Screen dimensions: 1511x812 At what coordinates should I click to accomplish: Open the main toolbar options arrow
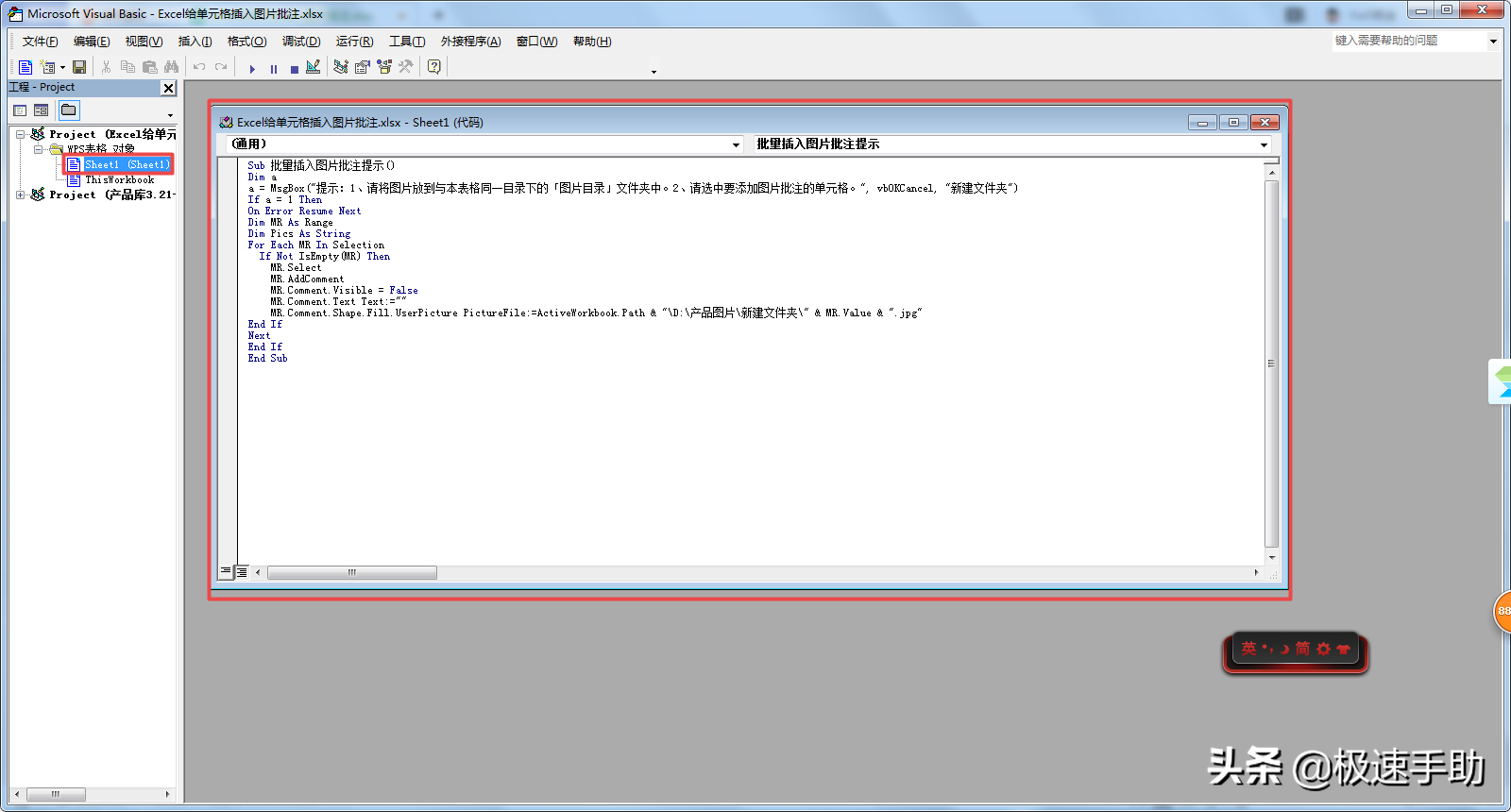click(x=654, y=72)
